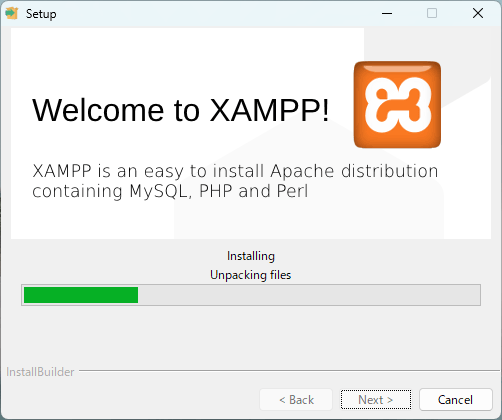
Task: Click the green filled part of progress bar
Action: pyautogui.click(x=81, y=295)
